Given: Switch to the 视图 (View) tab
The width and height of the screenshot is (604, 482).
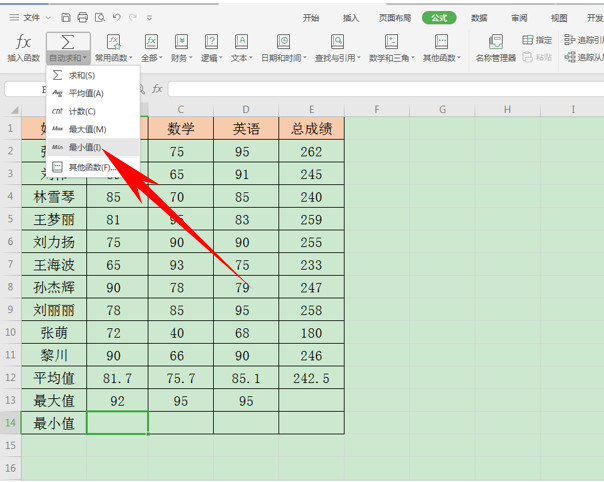Looking at the screenshot, I should click(559, 18).
